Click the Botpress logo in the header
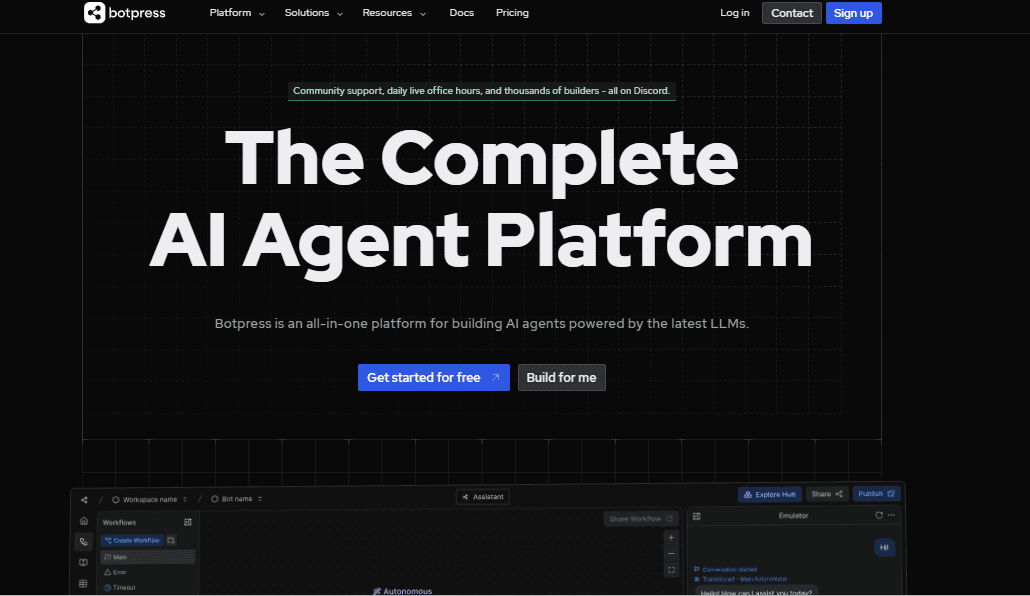 (x=125, y=12)
